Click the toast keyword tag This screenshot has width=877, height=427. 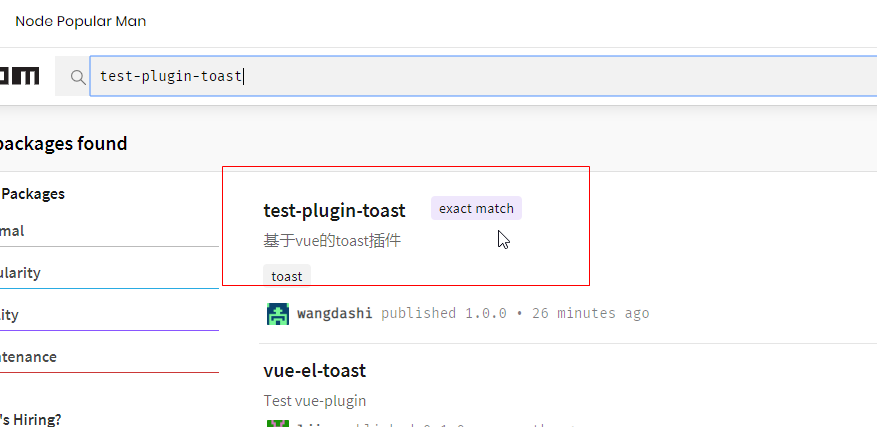tap(287, 276)
